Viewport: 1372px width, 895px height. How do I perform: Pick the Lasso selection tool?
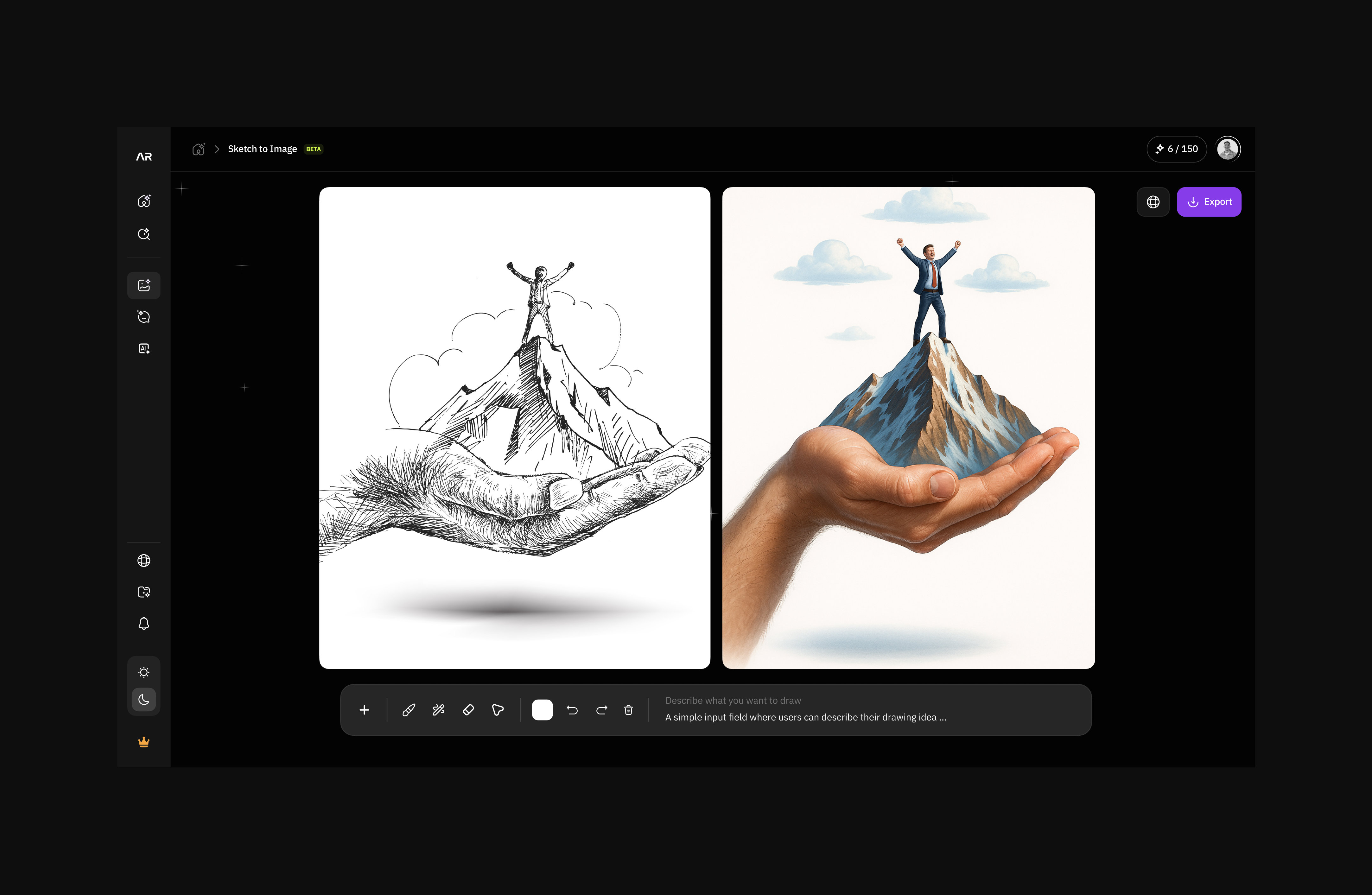(x=498, y=709)
